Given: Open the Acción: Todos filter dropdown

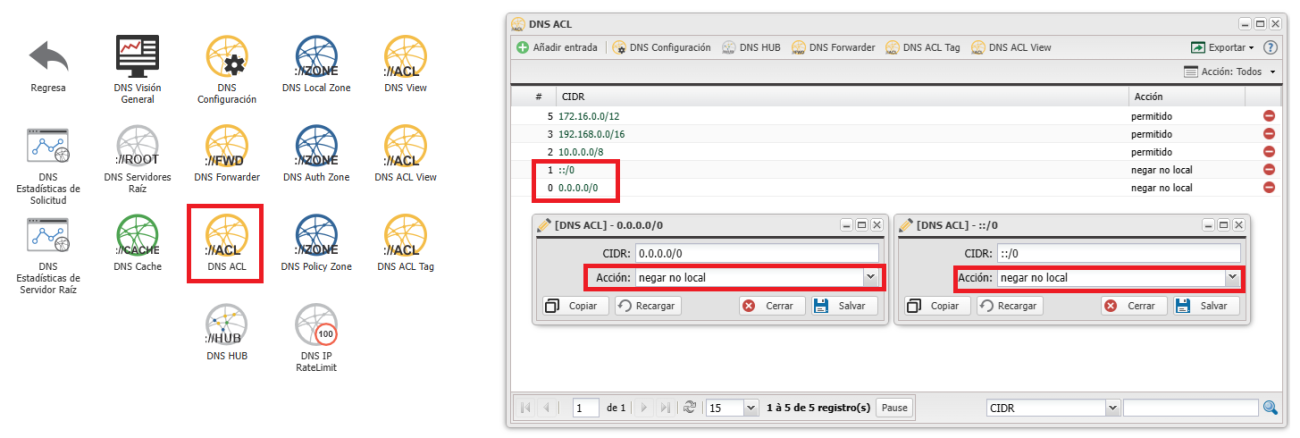Looking at the screenshot, I should coord(1230,72).
